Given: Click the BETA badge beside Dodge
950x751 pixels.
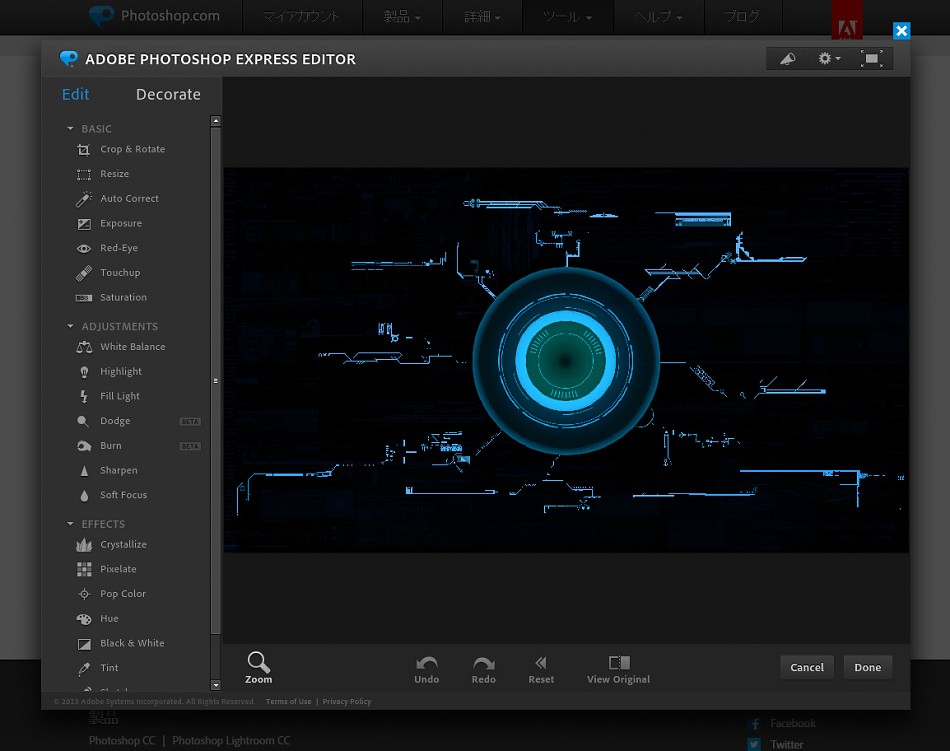Looking at the screenshot, I should click(x=190, y=422).
